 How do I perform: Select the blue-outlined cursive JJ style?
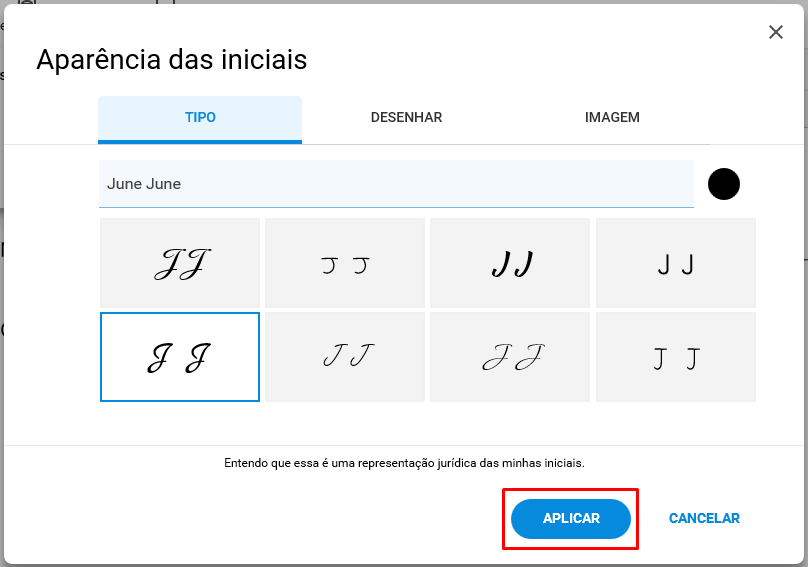[180, 357]
